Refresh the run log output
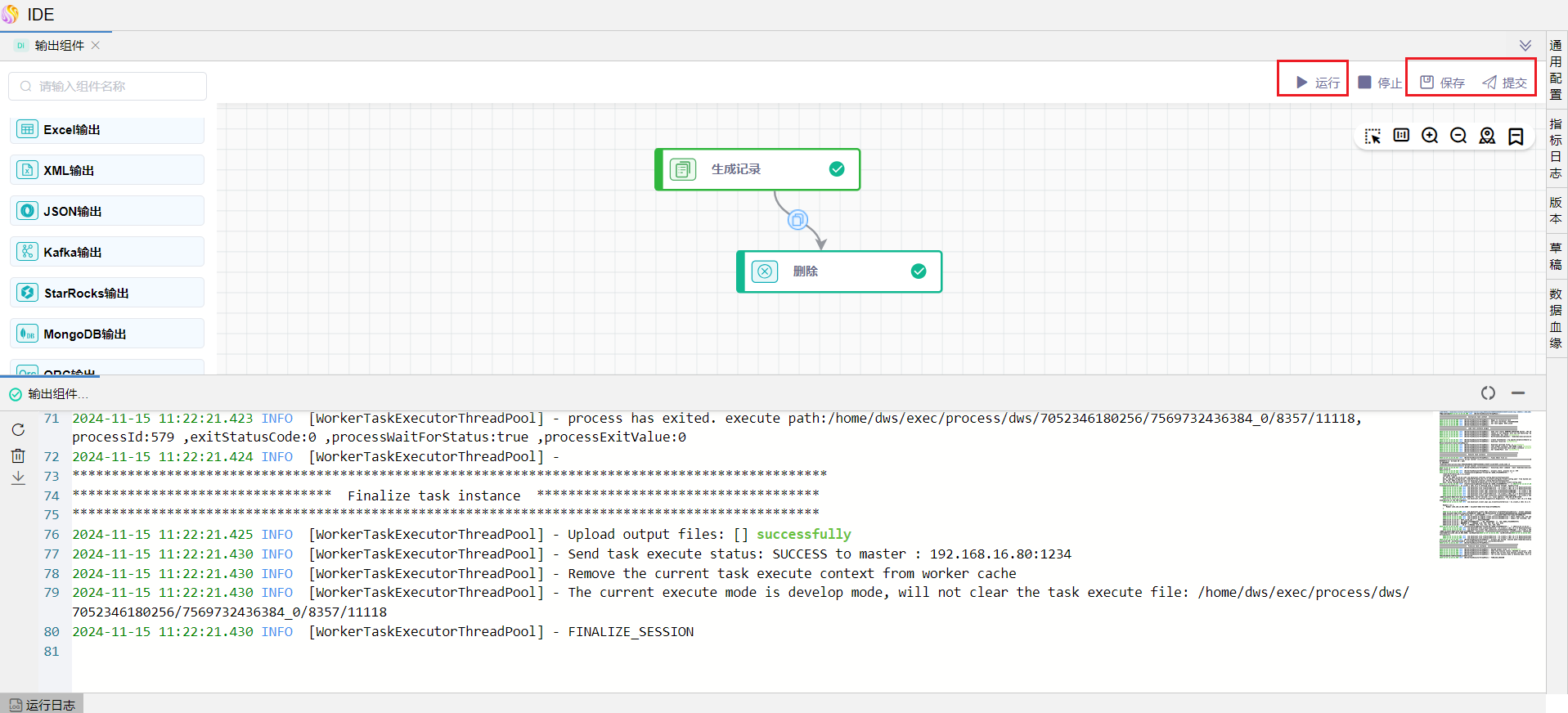The height and width of the screenshot is (713, 1568). tap(18, 430)
